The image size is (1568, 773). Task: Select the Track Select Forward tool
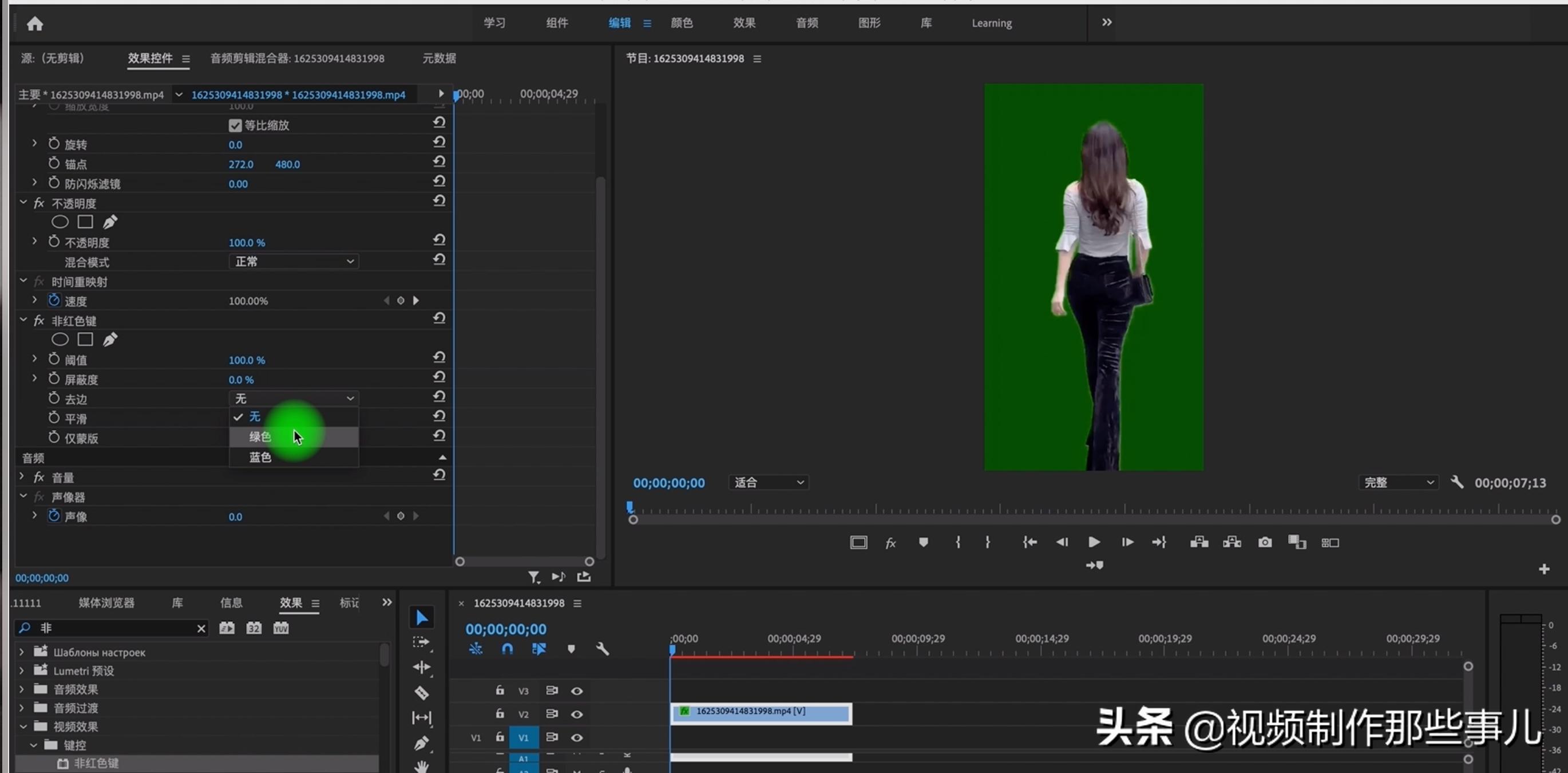pos(422,641)
